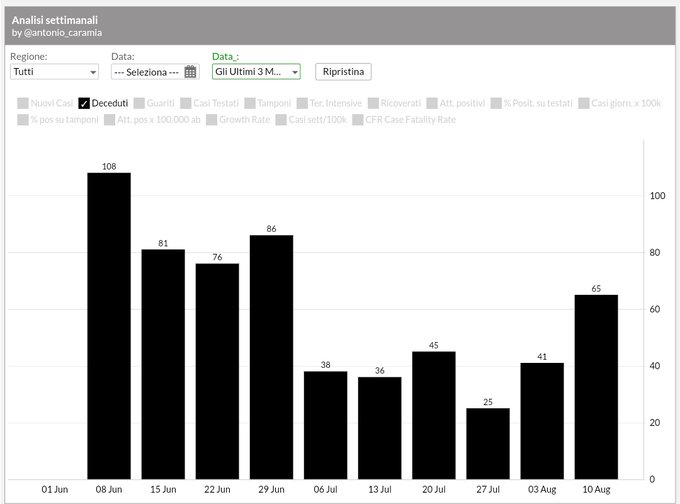
Task: Open the Gli Ultimi 3 M... dropdown
Action: pyautogui.click(x=256, y=72)
